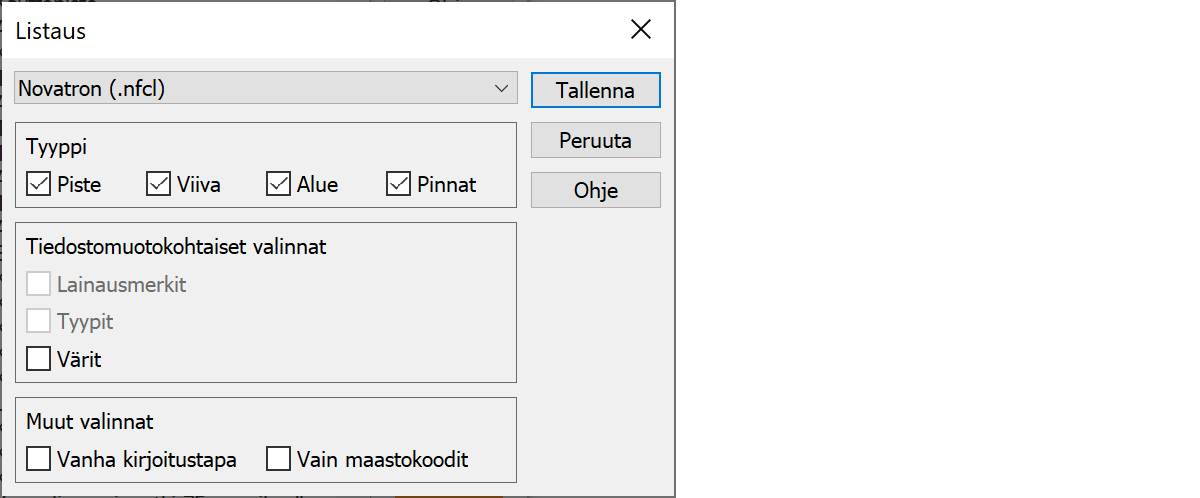Check the Vanha kirjoitustapa checkbox

tap(39, 460)
